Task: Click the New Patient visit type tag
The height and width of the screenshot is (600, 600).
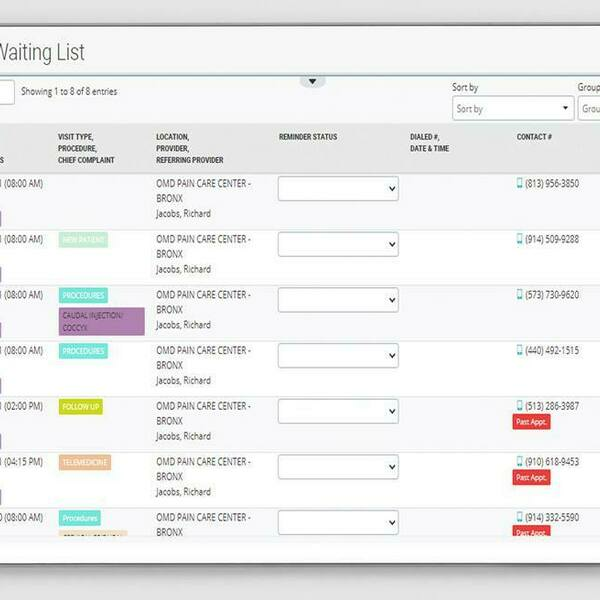Action: [x=83, y=240]
